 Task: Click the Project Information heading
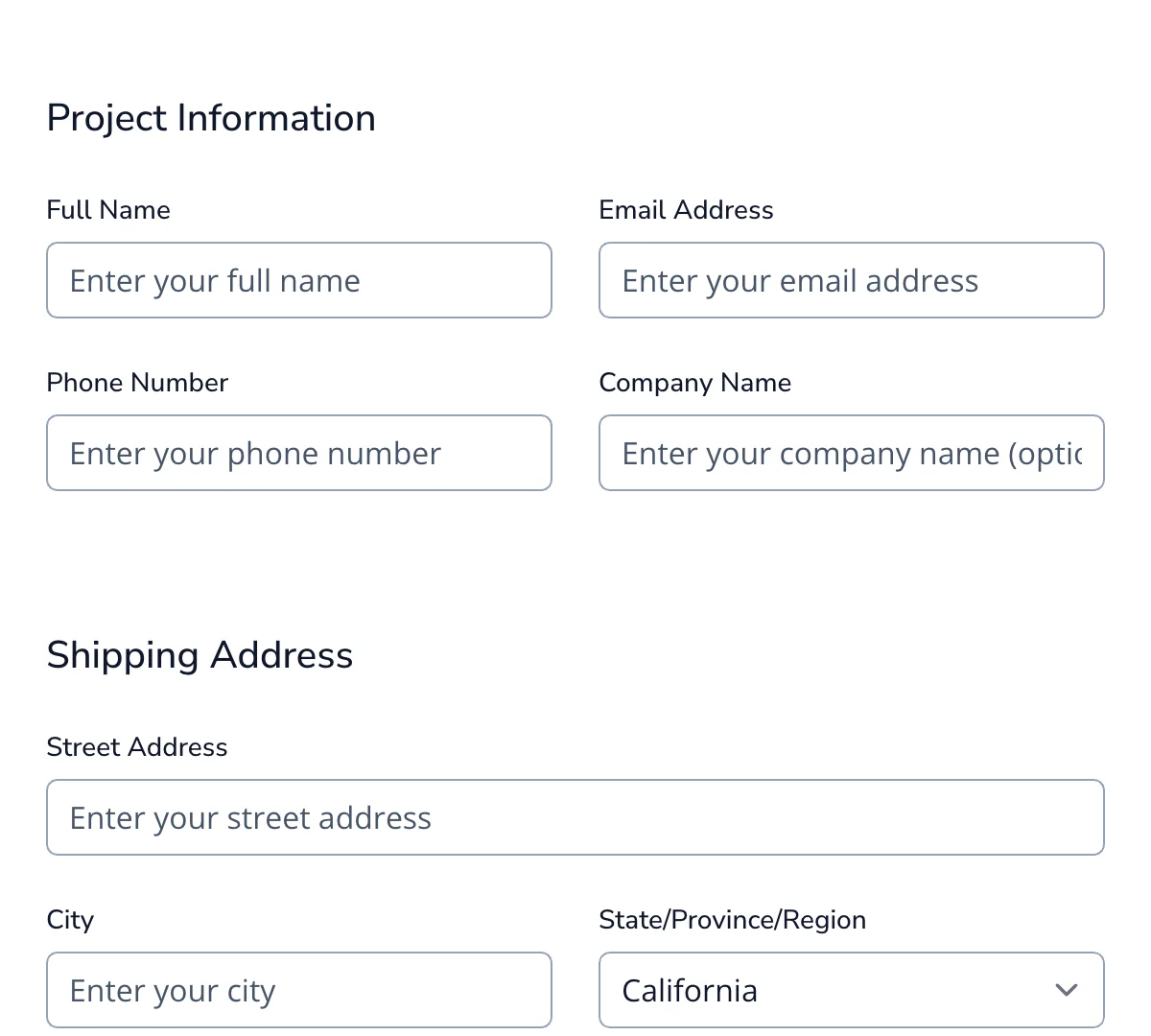pos(211,117)
